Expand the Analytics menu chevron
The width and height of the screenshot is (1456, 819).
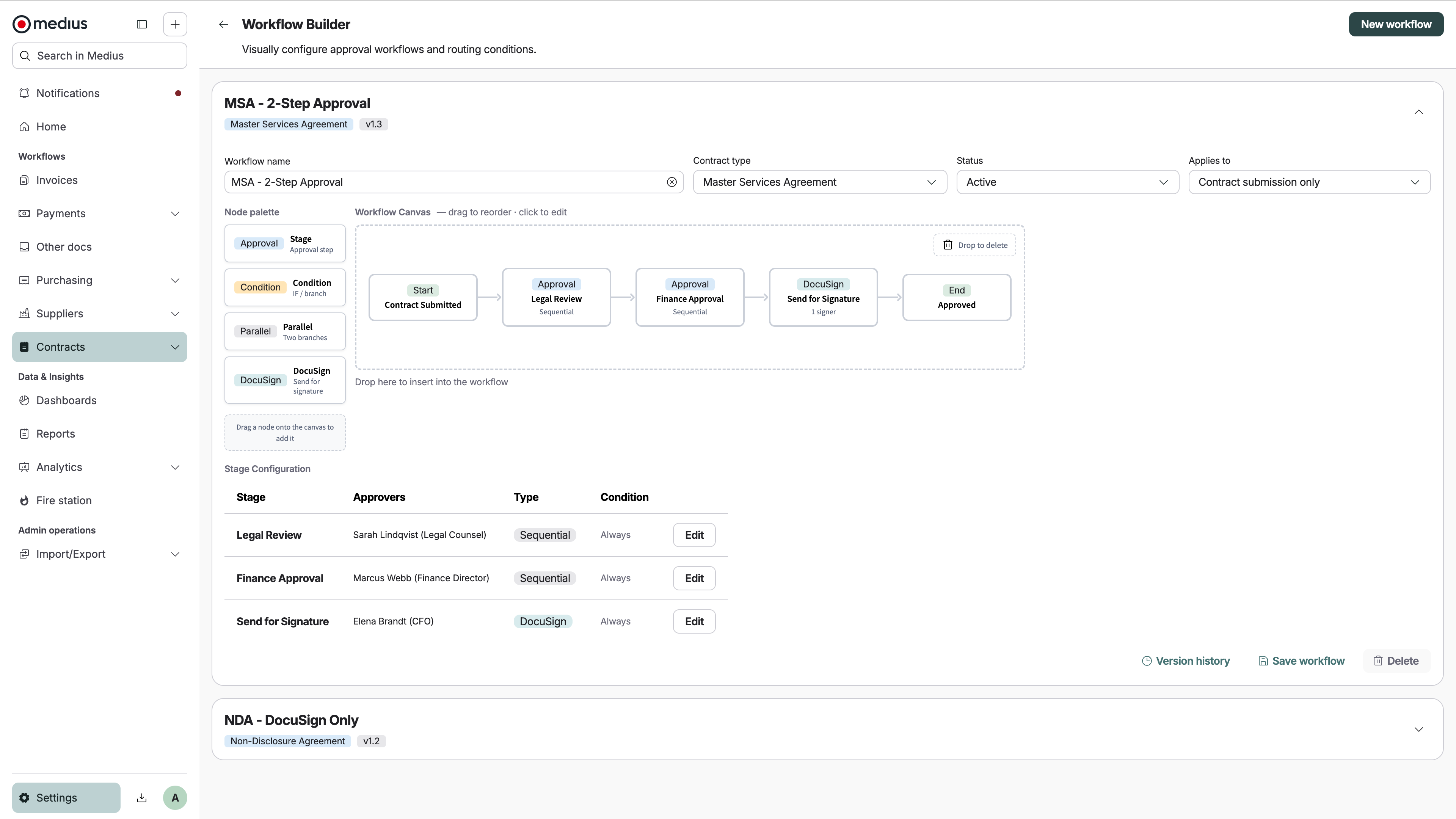175,468
